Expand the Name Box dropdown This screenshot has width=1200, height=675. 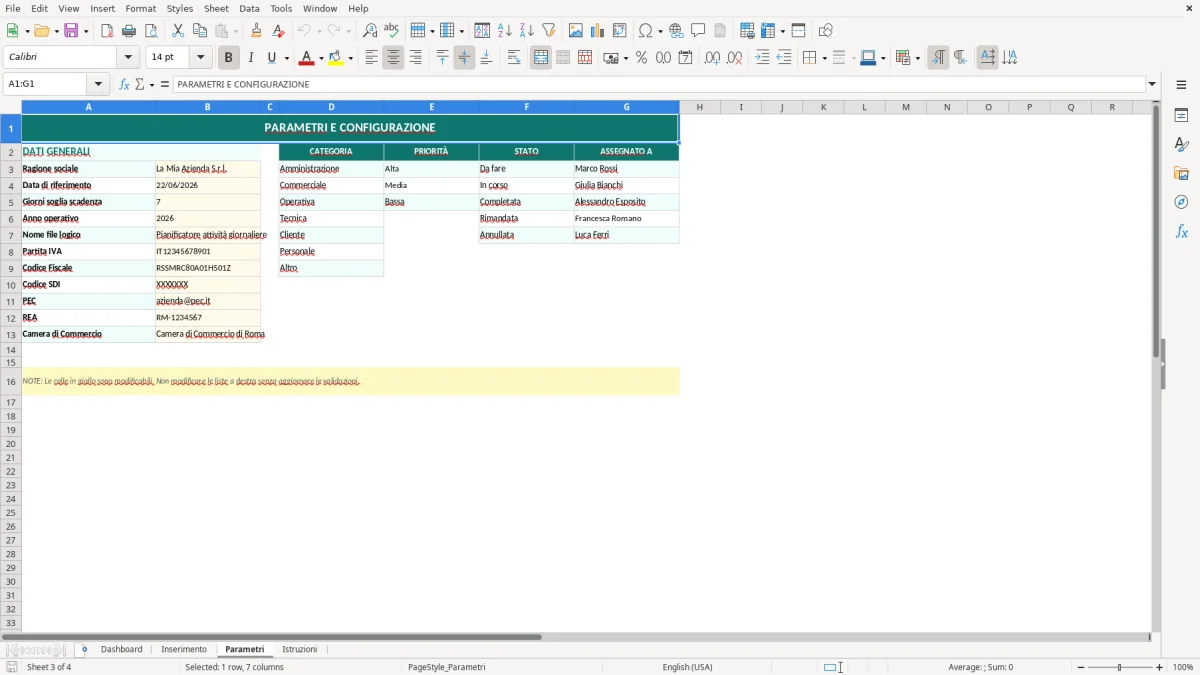click(99, 85)
